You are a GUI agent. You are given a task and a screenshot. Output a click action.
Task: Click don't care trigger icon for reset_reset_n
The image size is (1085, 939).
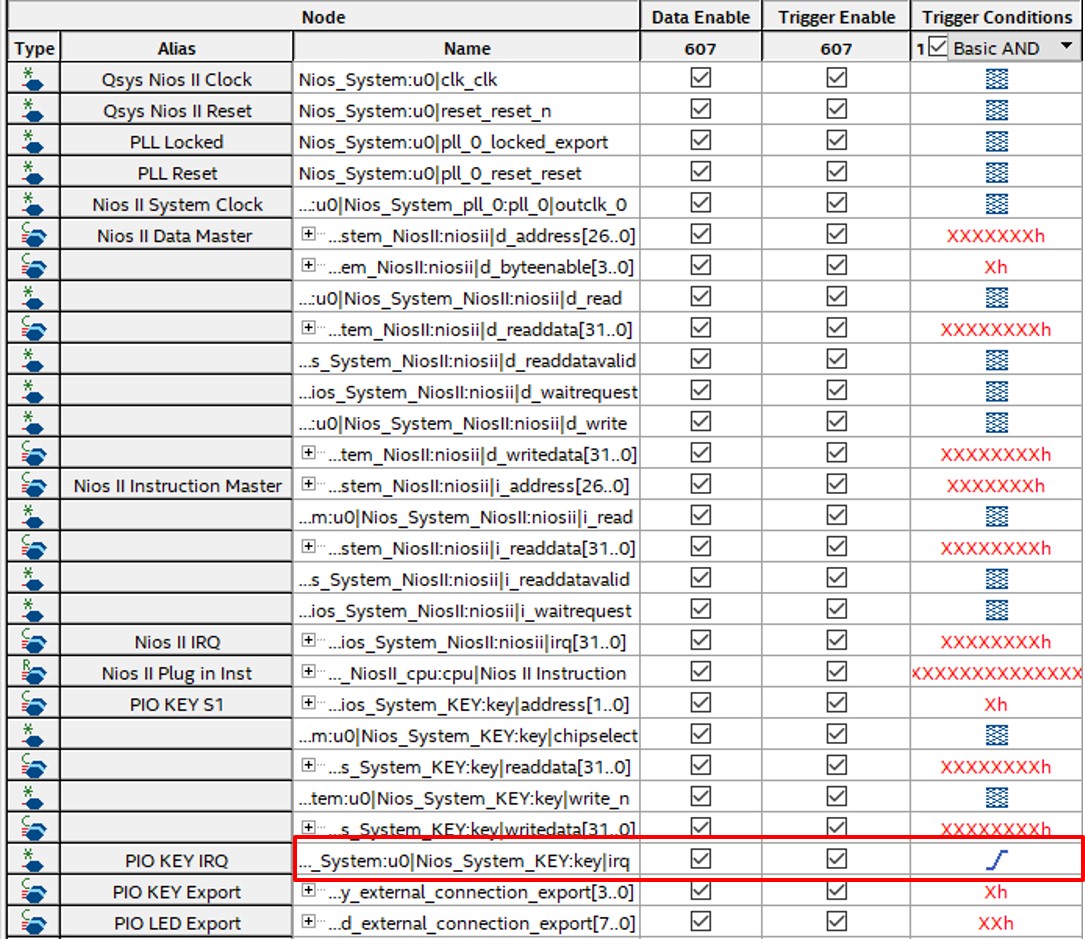996,110
